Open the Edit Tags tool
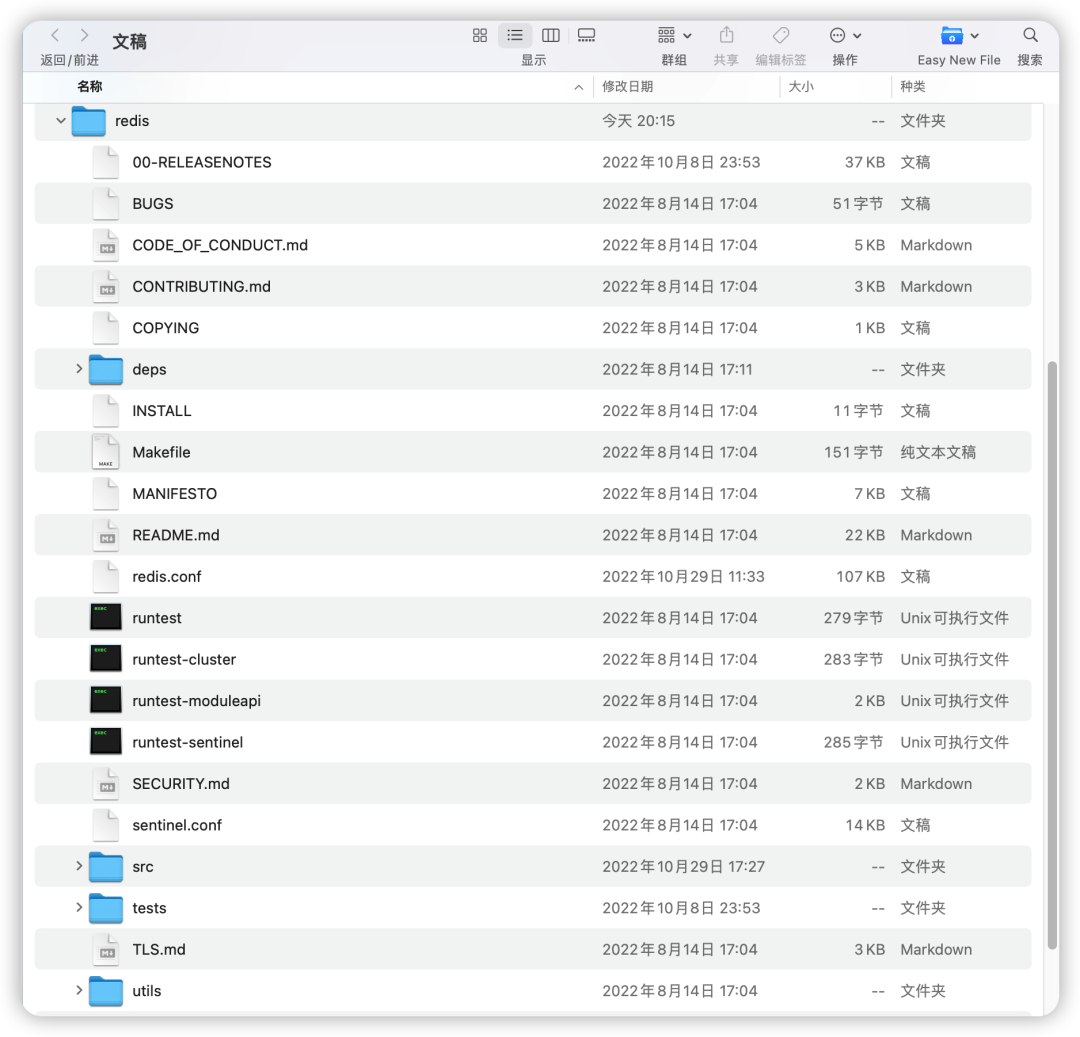Image resolution: width=1080 pixels, height=1037 pixels. pyautogui.click(x=781, y=35)
